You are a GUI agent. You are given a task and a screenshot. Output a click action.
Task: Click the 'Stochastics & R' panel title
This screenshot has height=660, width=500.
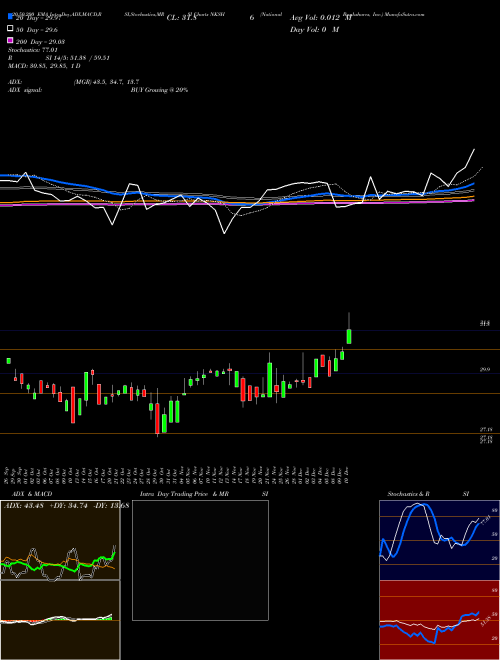pos(408,494)
